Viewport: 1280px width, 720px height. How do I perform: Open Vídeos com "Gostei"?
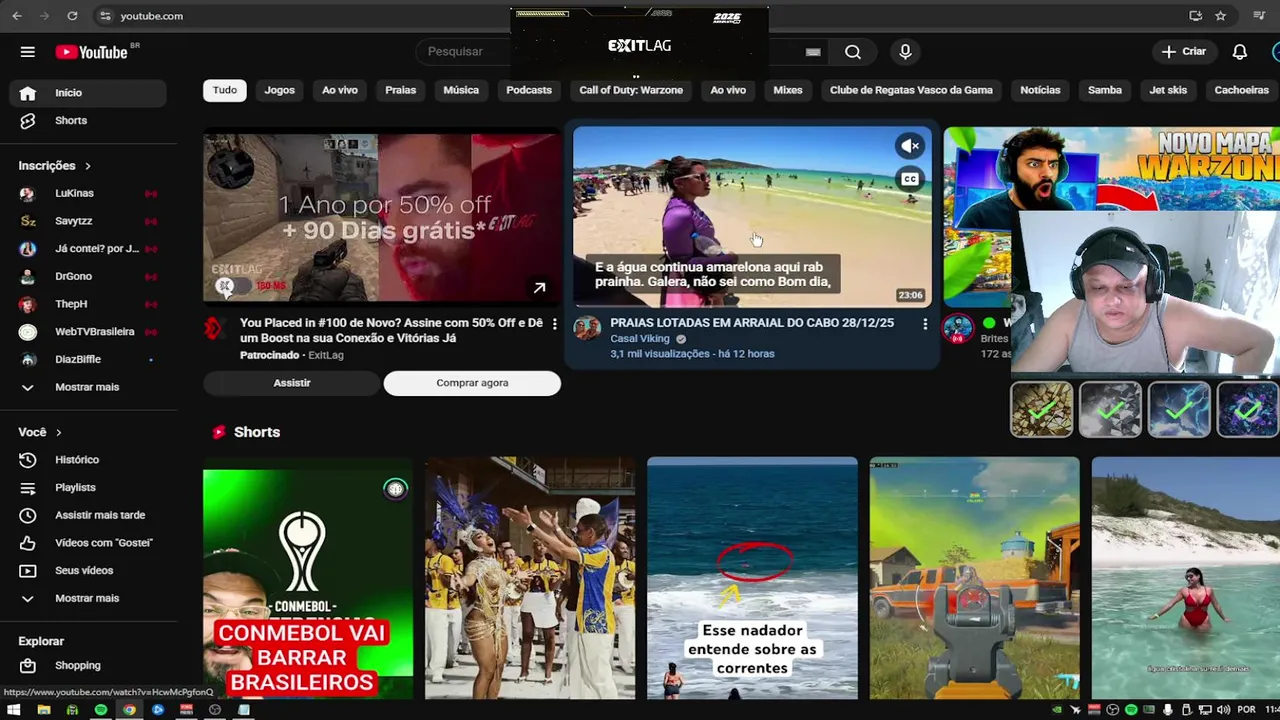click(x=88, y=543)
